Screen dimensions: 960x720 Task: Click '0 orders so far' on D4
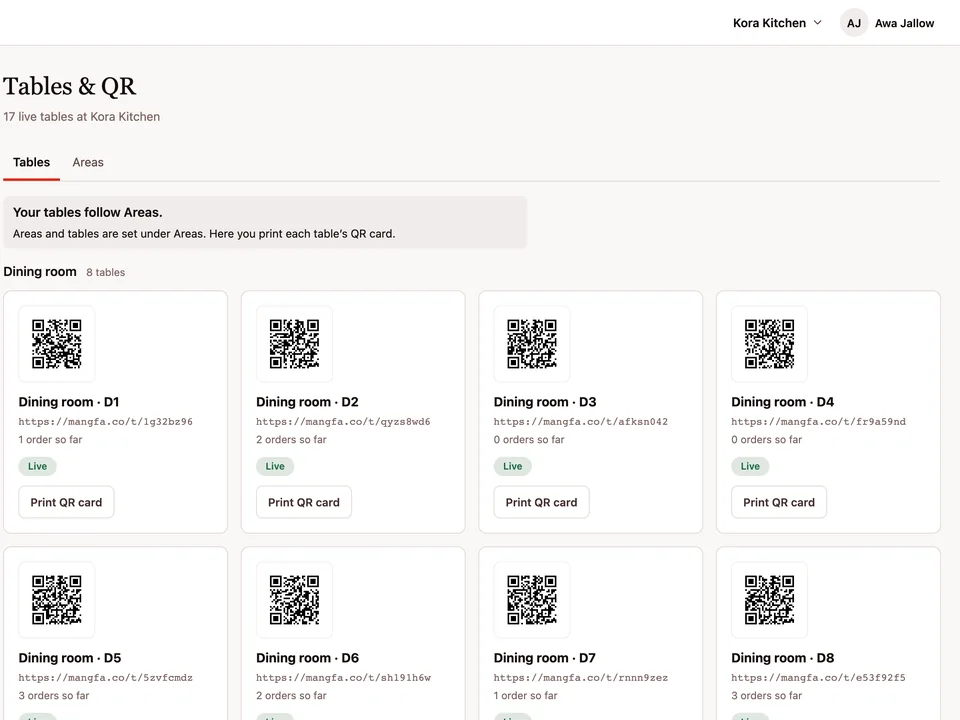click(x=767, y=440)
